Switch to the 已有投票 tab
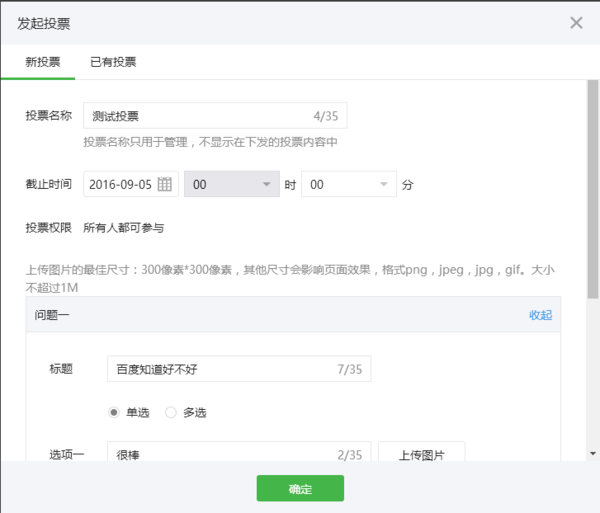600x513 pixels. point(113,62)
